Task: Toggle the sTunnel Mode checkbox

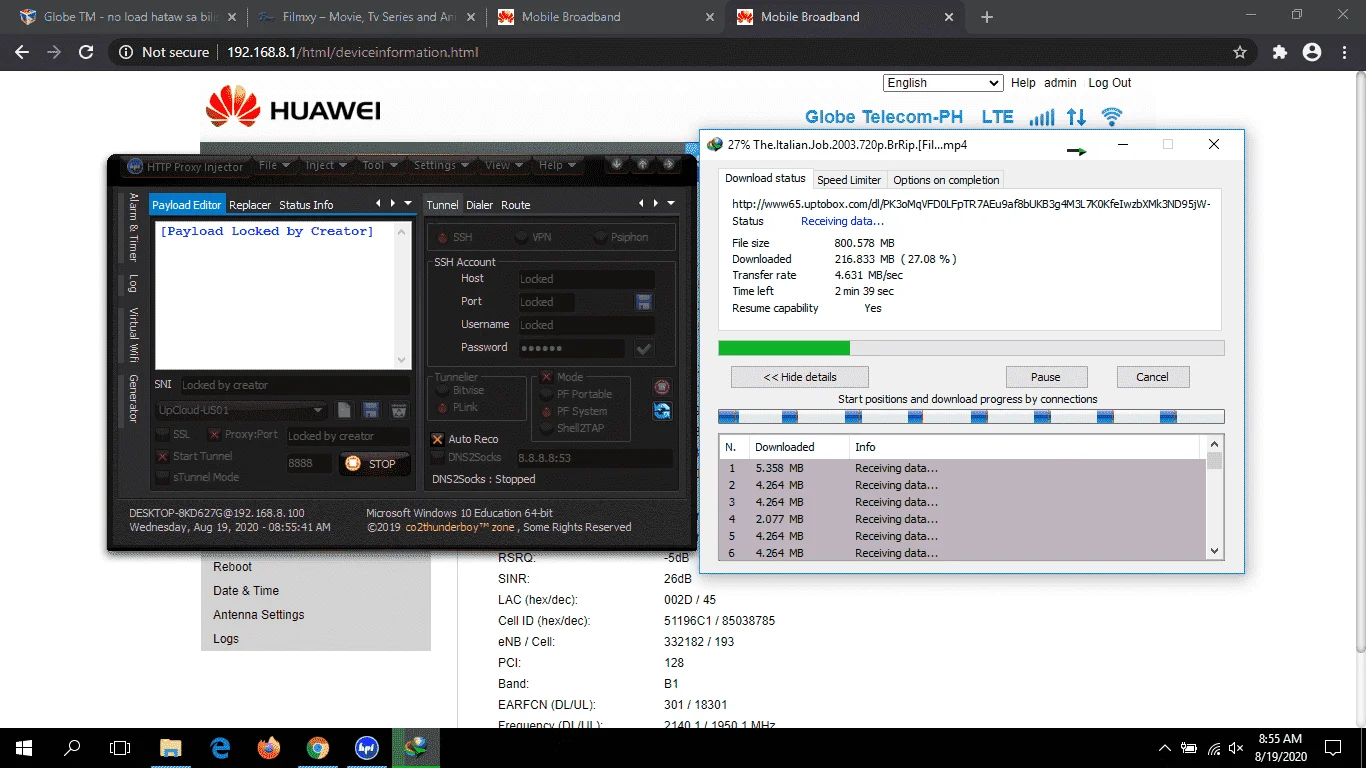Action: click(162, 477)
